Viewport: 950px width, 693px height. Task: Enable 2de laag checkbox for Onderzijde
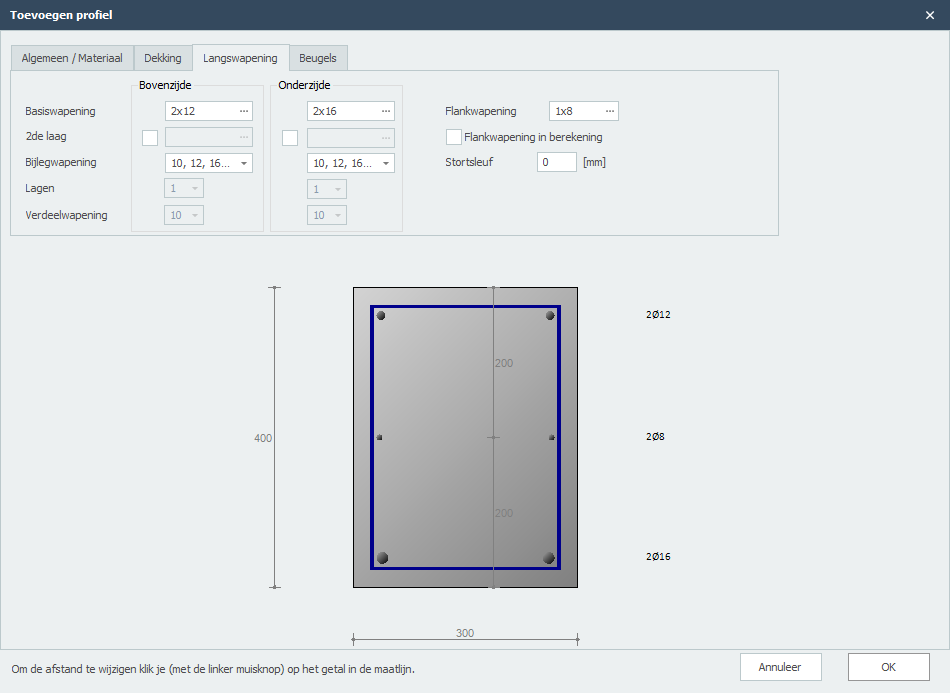(290, 138)
